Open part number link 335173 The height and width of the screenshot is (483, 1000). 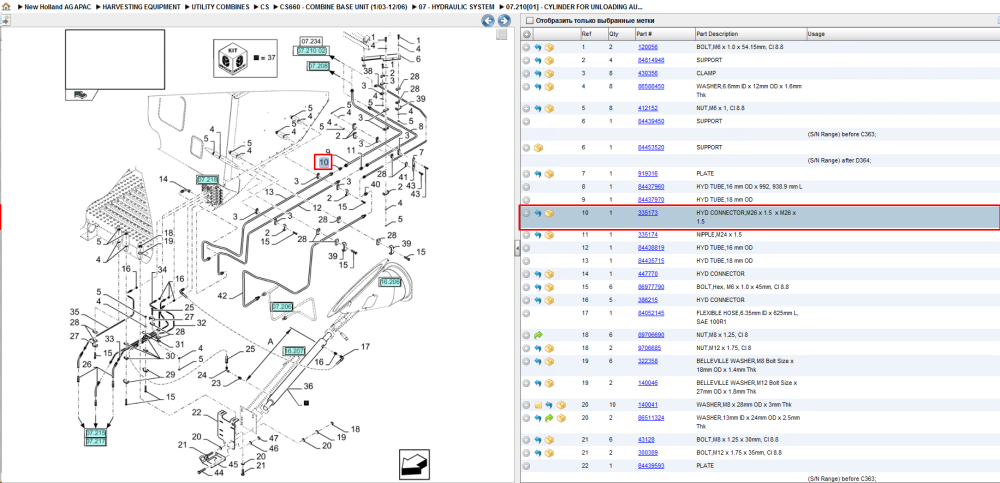[647, 213]
